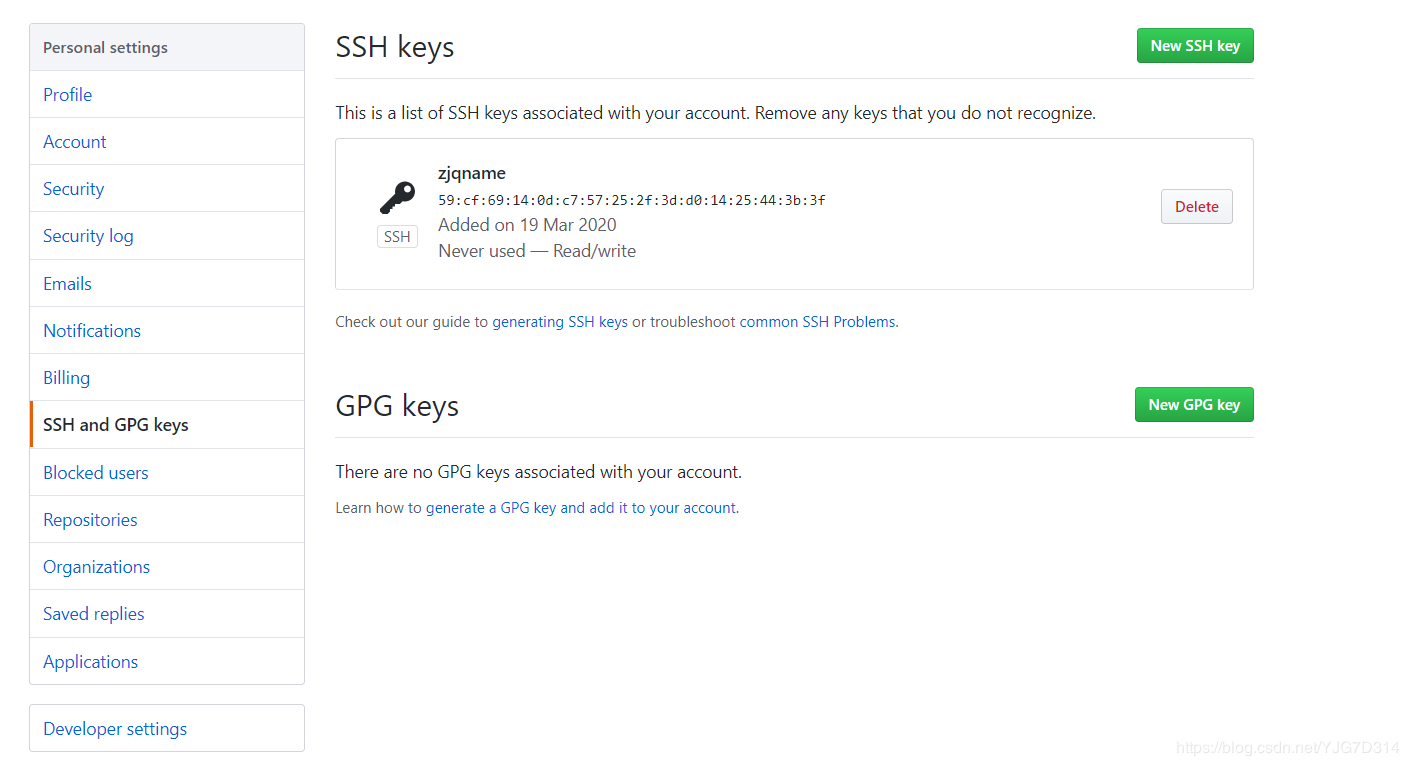Click the SSH label badge

point(397,237)
